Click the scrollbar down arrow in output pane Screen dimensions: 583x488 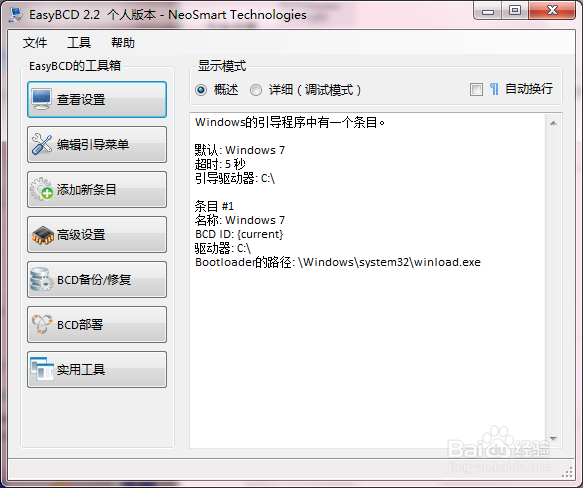(553, 439)
